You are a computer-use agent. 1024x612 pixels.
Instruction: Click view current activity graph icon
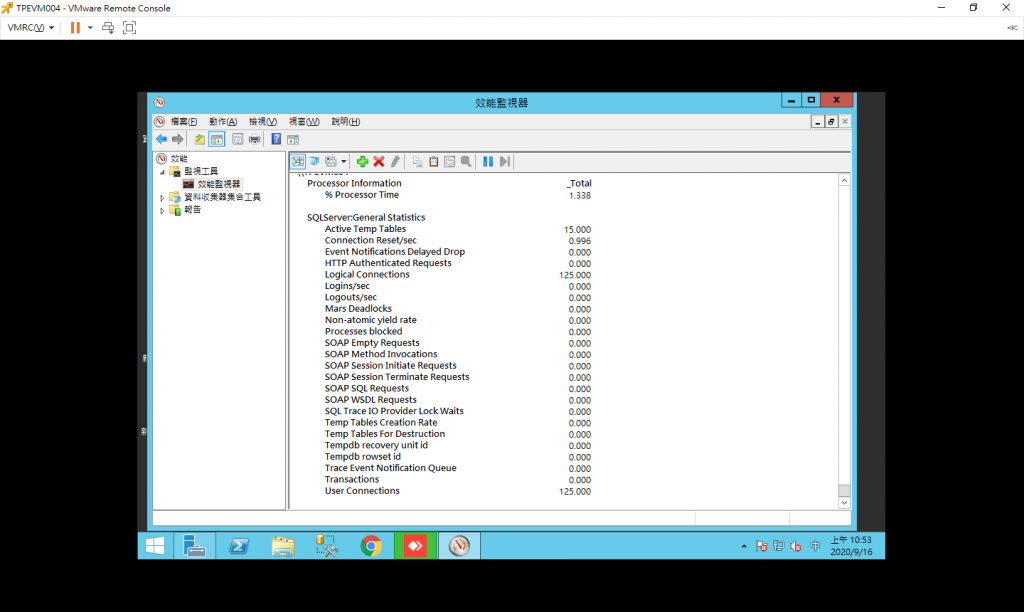coord(298,161)
